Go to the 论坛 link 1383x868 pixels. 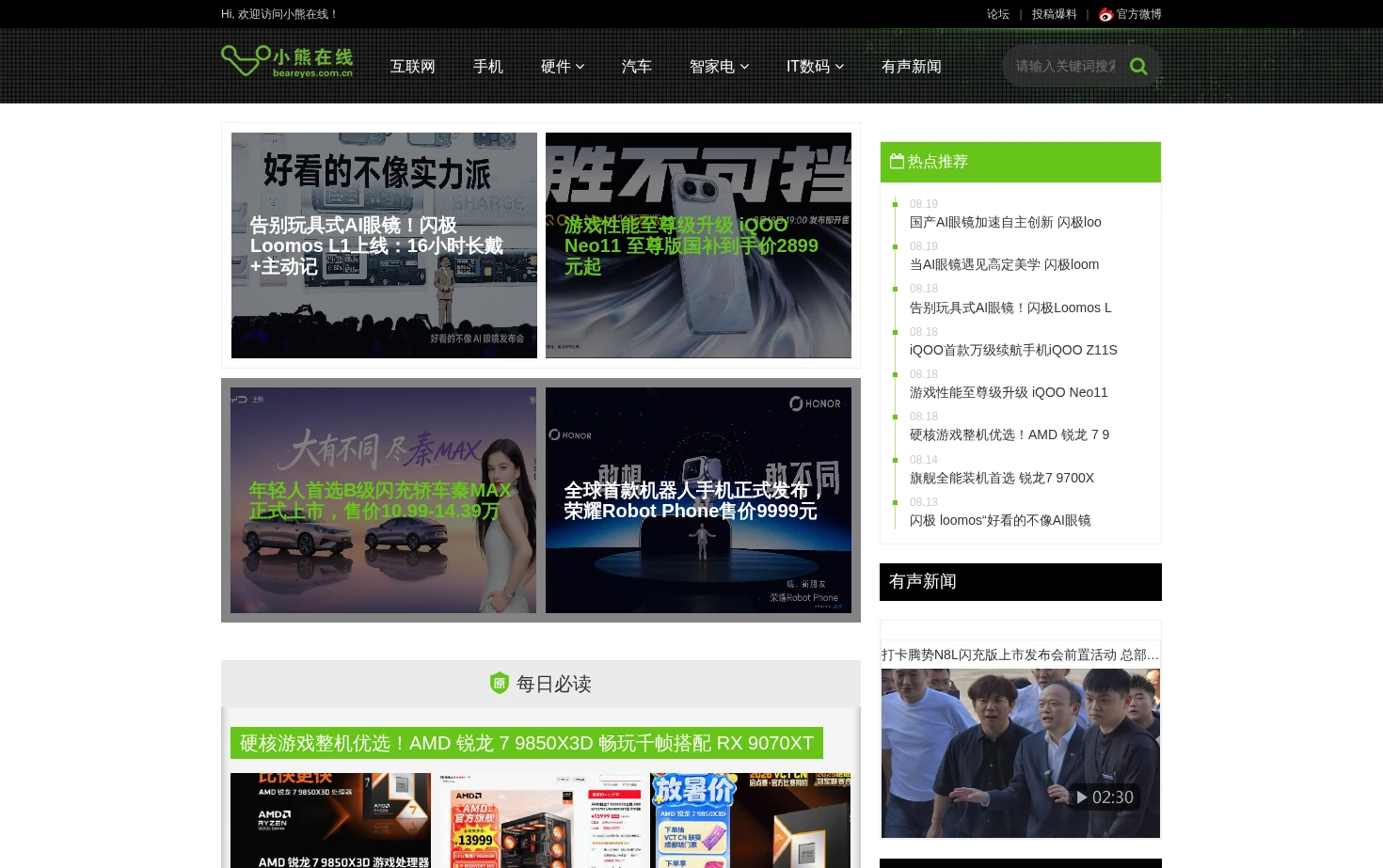pyautogui.click(x=997, y=14)
